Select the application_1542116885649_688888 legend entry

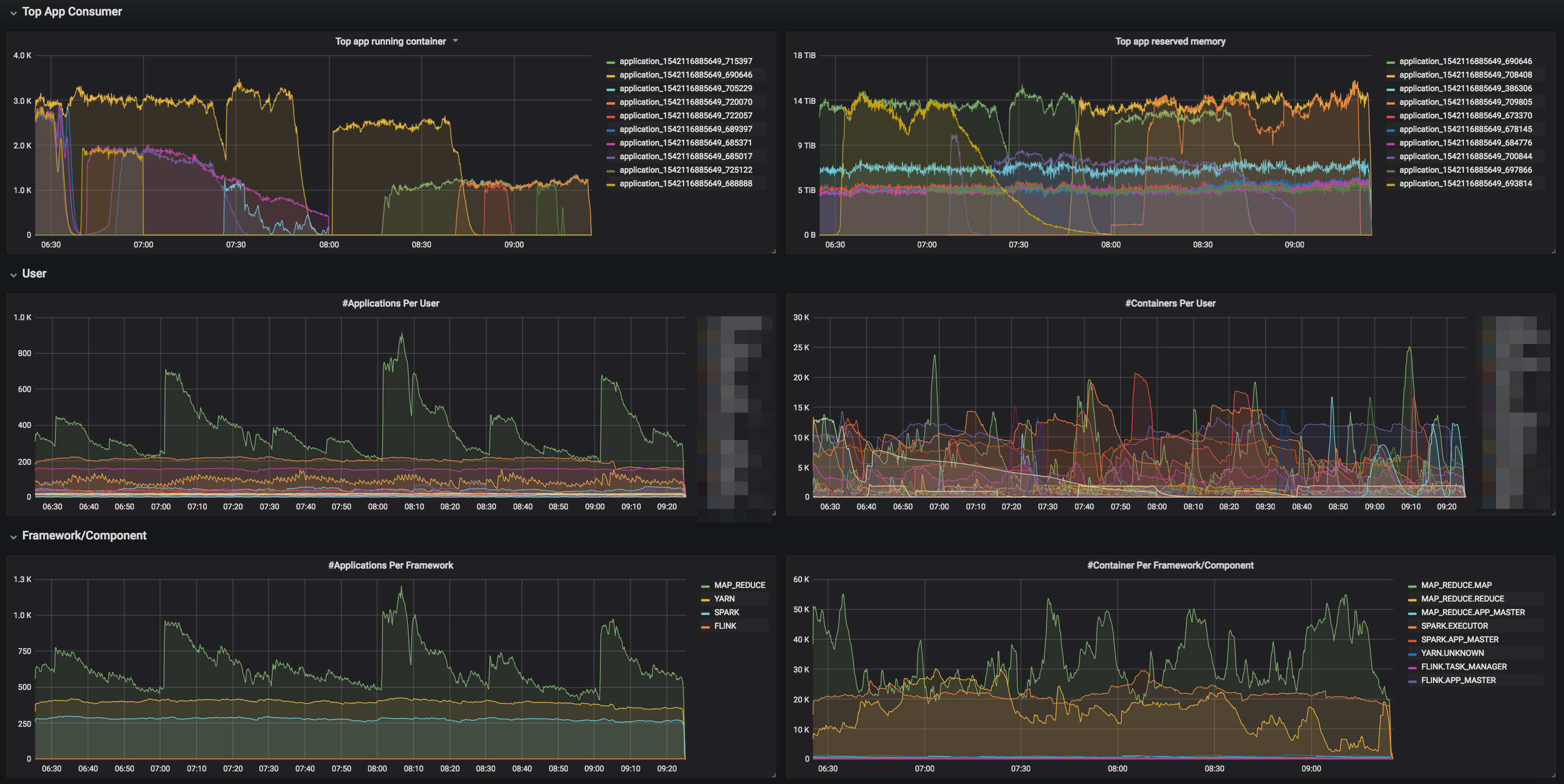(685, 183)
